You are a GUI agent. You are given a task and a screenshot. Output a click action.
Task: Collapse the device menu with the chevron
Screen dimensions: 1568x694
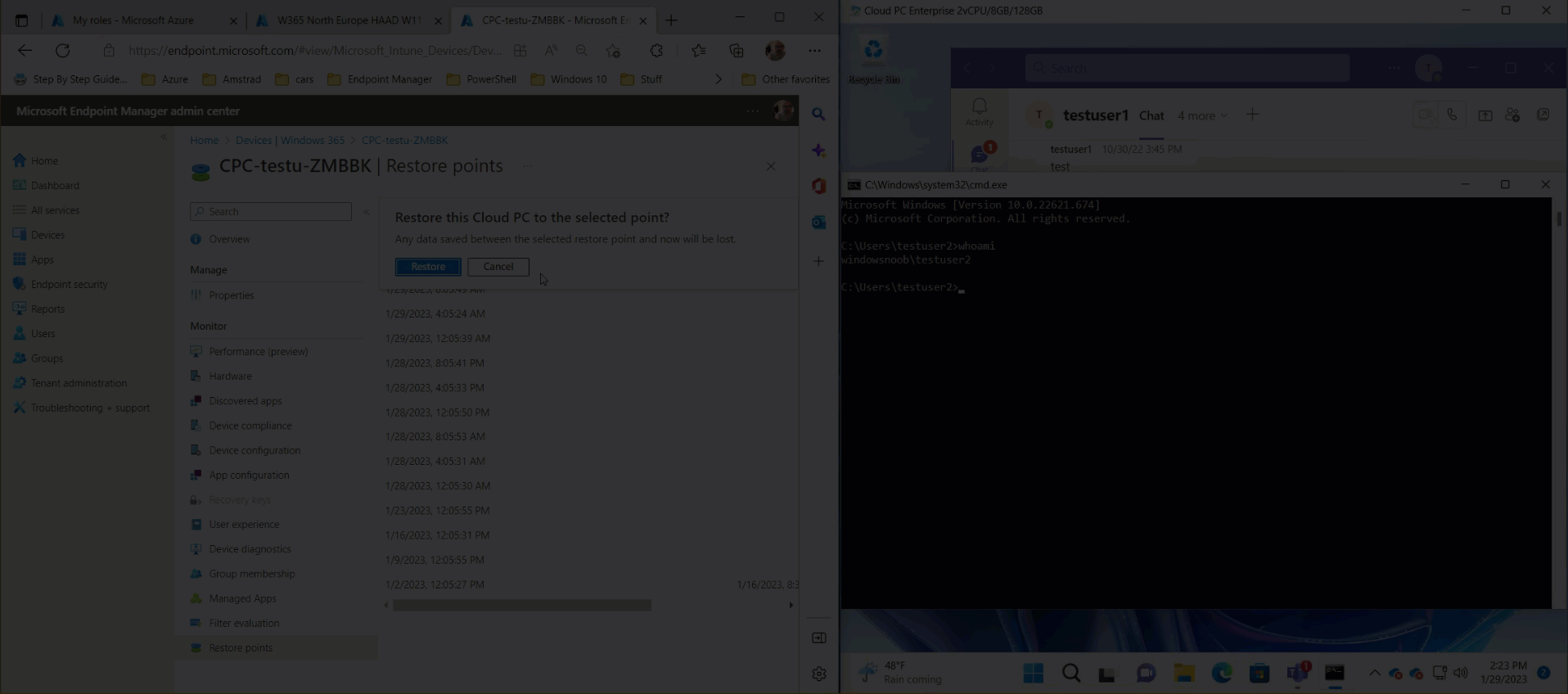tap(367, 211)
